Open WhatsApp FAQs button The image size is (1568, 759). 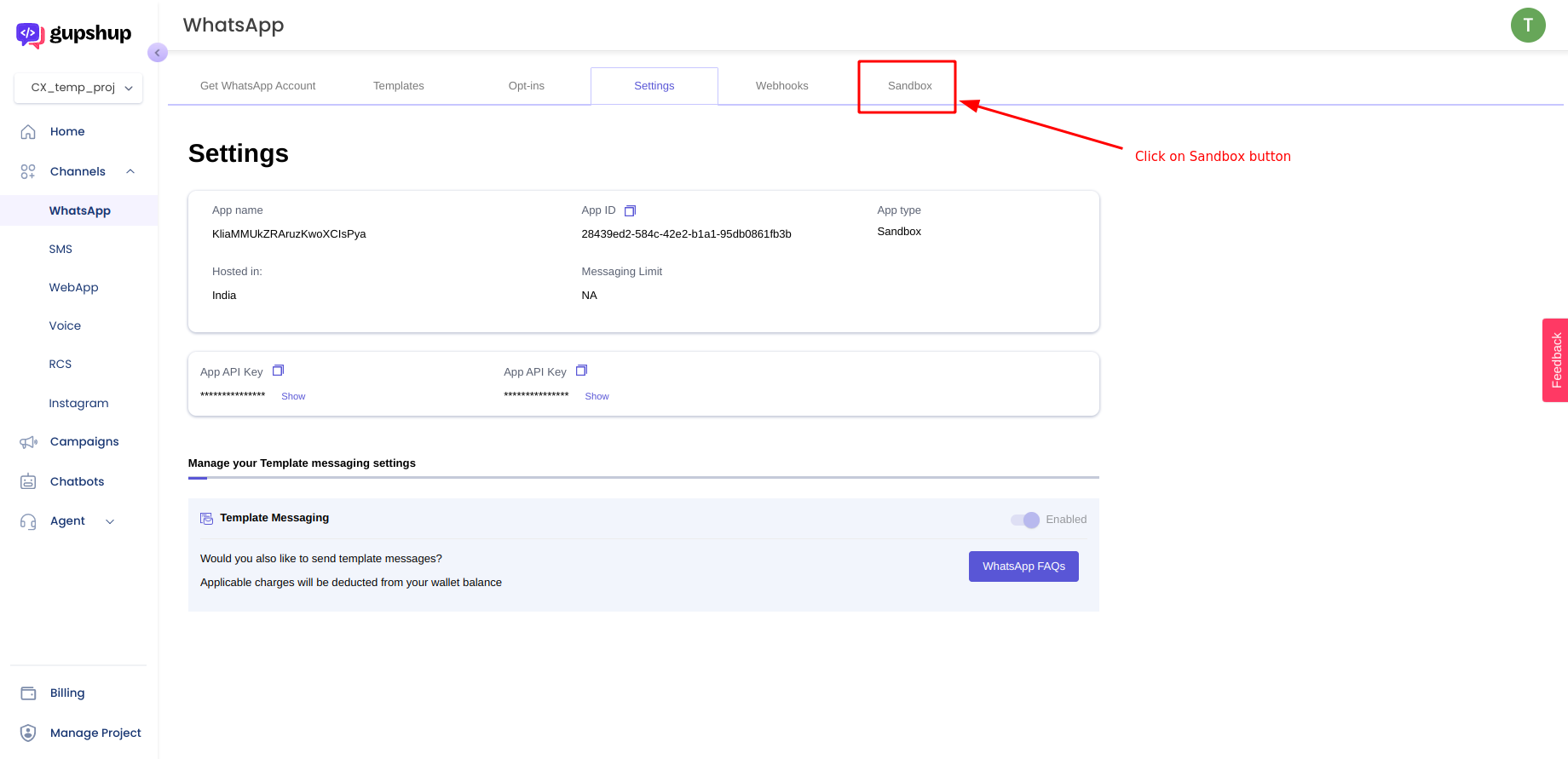pos(1023,566)
